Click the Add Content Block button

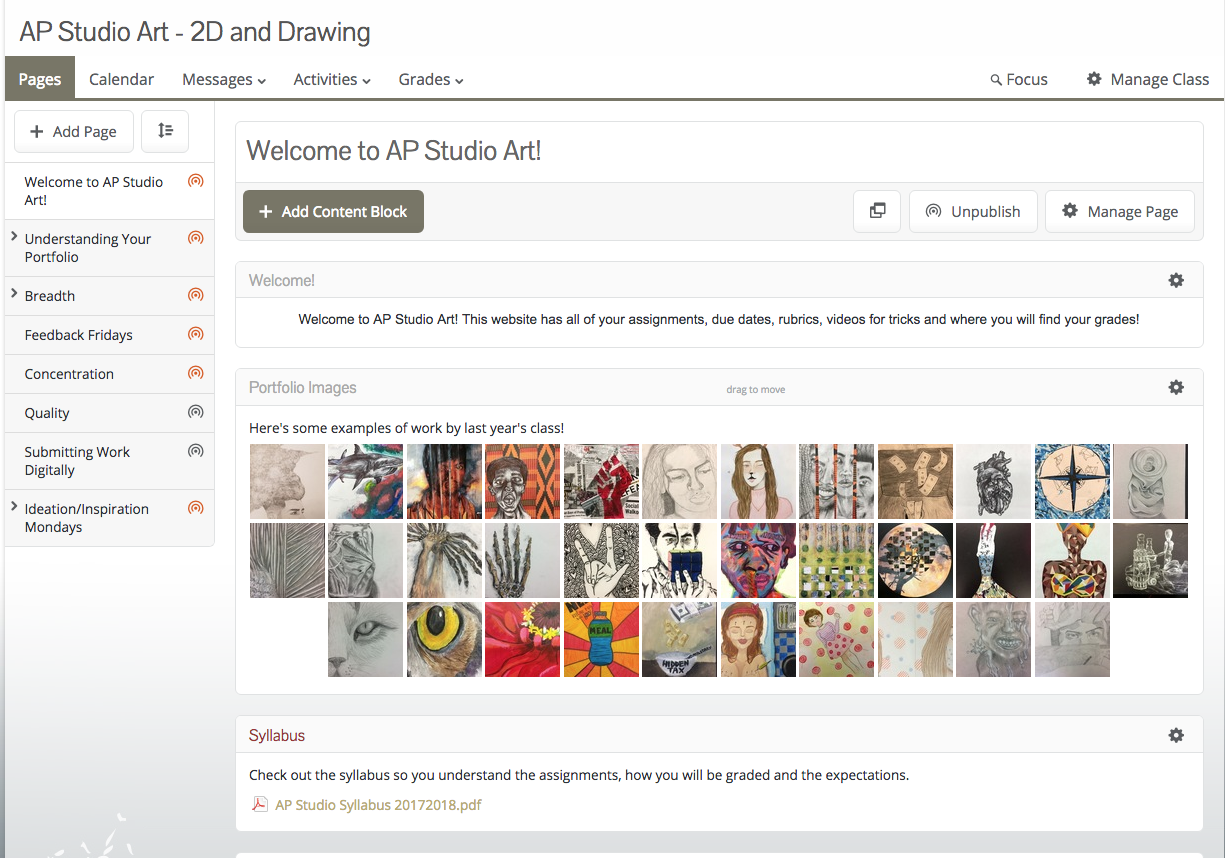333,212
